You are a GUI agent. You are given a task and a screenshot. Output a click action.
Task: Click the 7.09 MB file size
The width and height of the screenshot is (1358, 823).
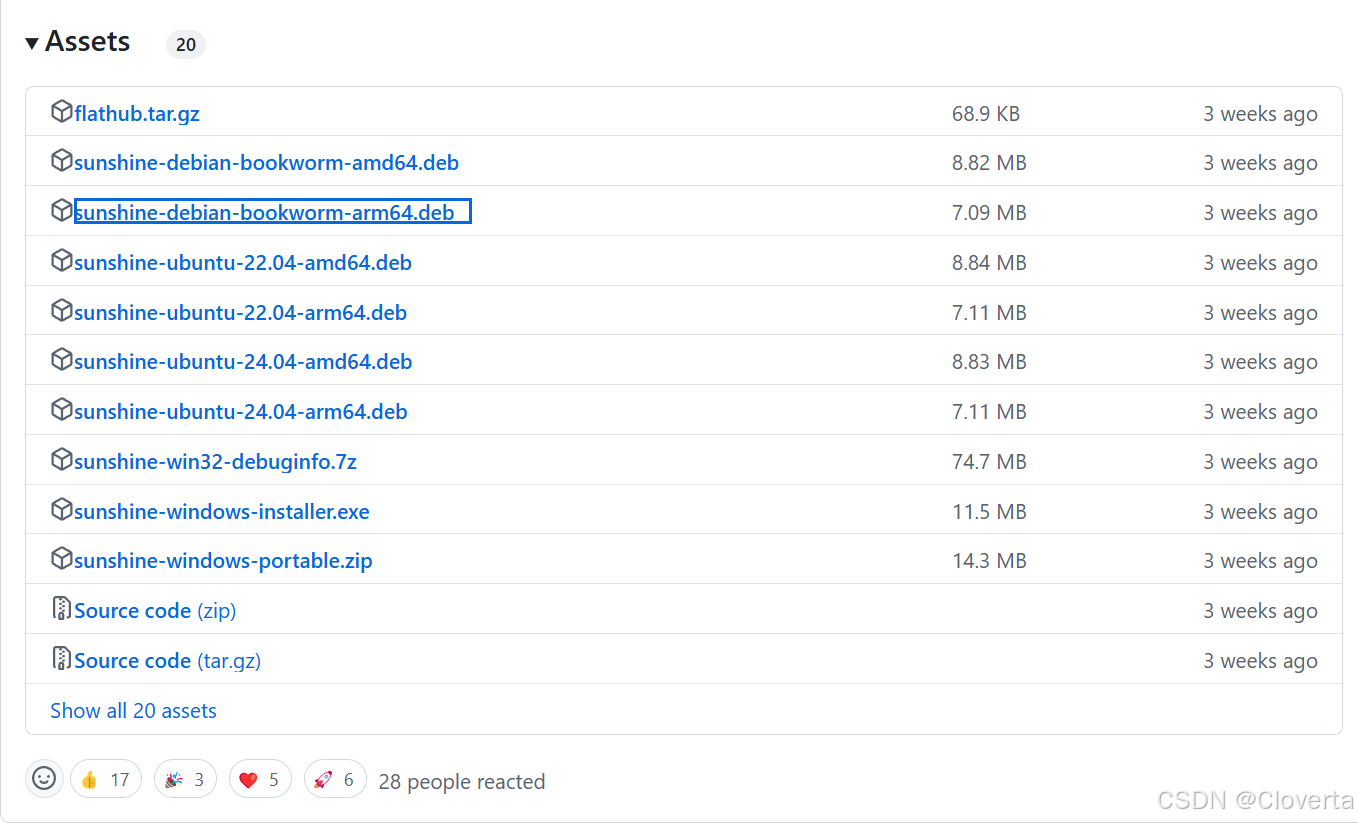(x=989, y=213)
